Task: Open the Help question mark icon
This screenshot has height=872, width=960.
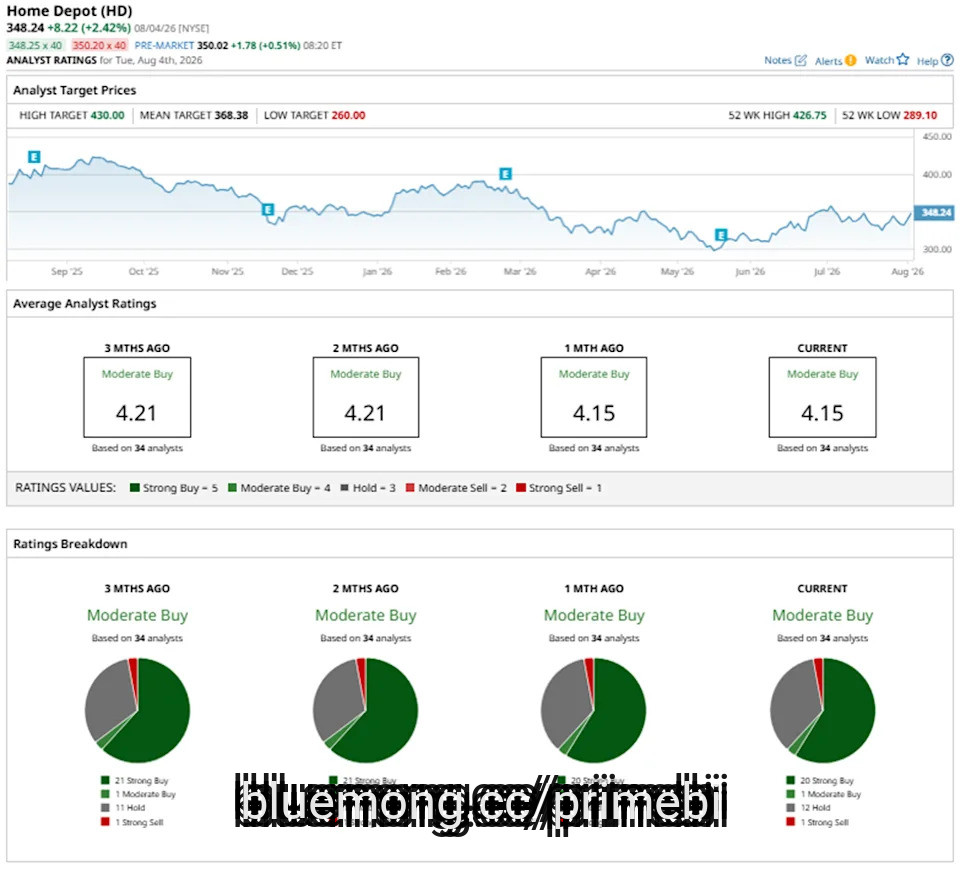Action: pos(947,60)
